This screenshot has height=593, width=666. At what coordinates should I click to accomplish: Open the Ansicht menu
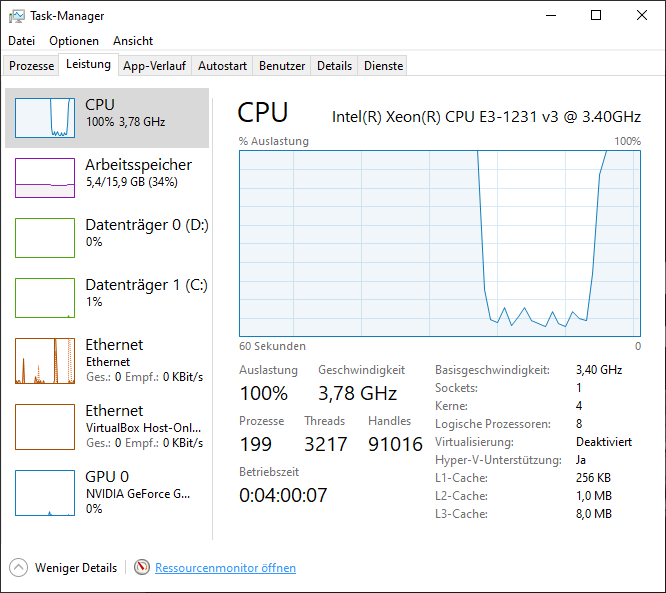[x=133, y=41]
